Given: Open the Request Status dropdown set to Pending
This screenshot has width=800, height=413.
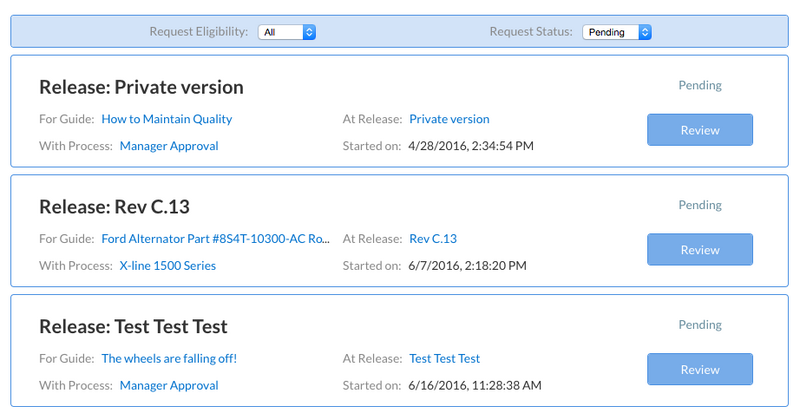Looking at the screenshot, I should [616, 32].
